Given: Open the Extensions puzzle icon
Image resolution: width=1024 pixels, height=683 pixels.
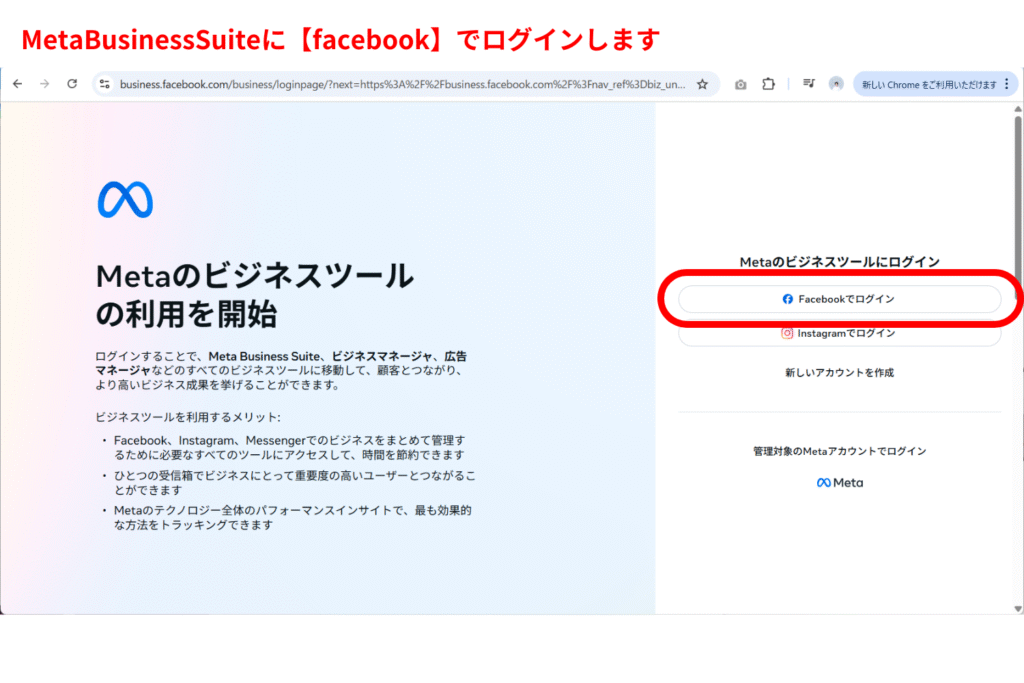Looking at the screenshot, I should [768, 85].
